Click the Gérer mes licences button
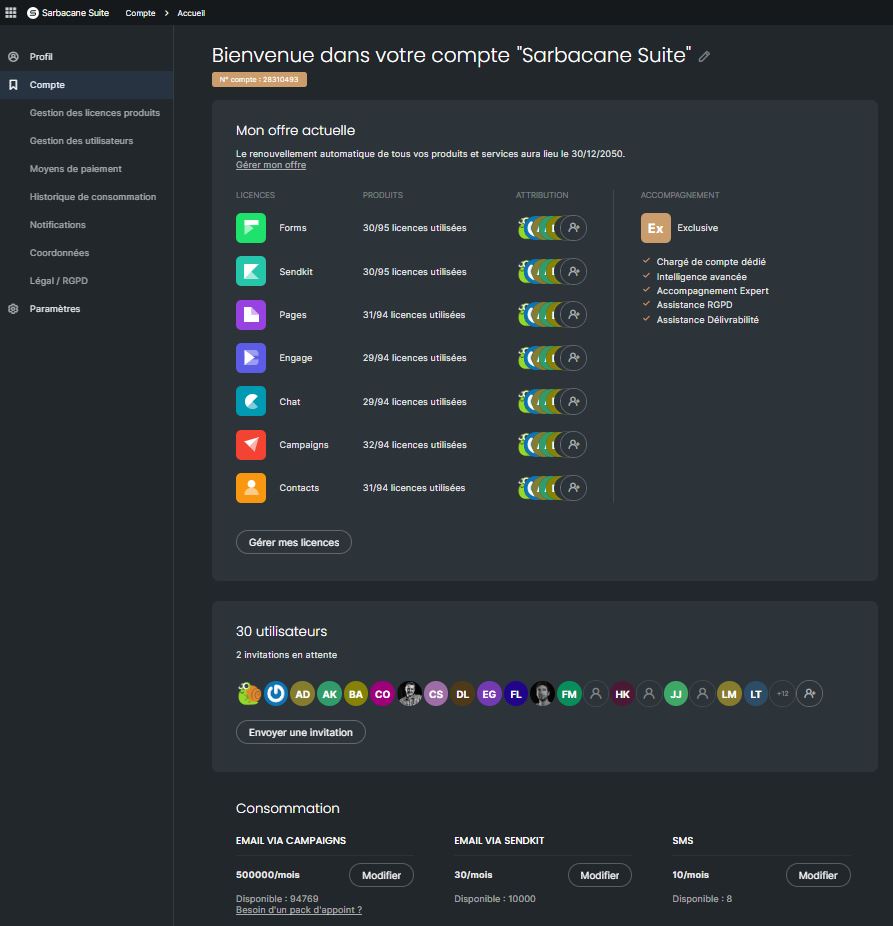Screen dimensions: 893x926 [x=294, y=542]
